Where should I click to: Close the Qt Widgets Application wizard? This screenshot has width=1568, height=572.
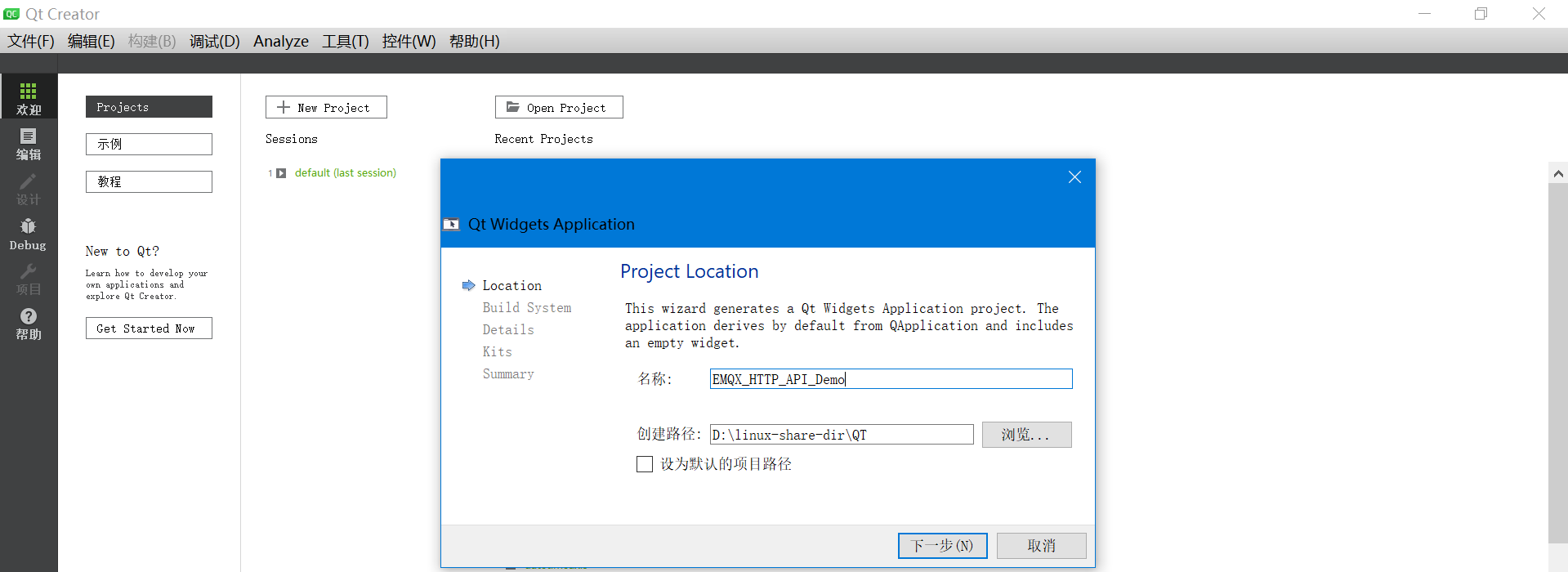pyautogui.click(x=1074, y=177)
